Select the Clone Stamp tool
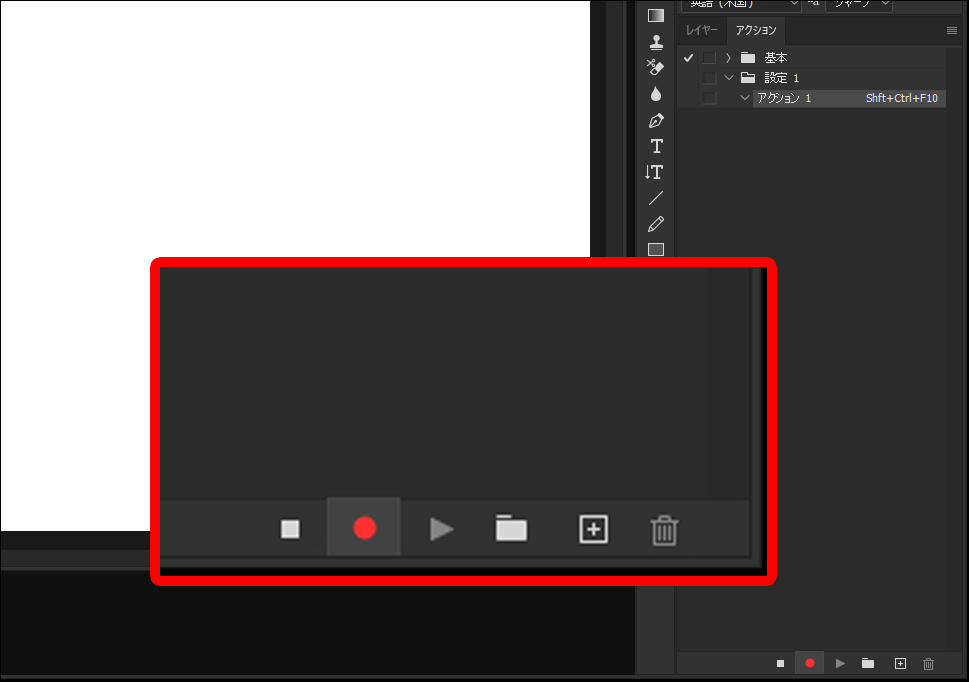The image size is (969, 682). 656,42
